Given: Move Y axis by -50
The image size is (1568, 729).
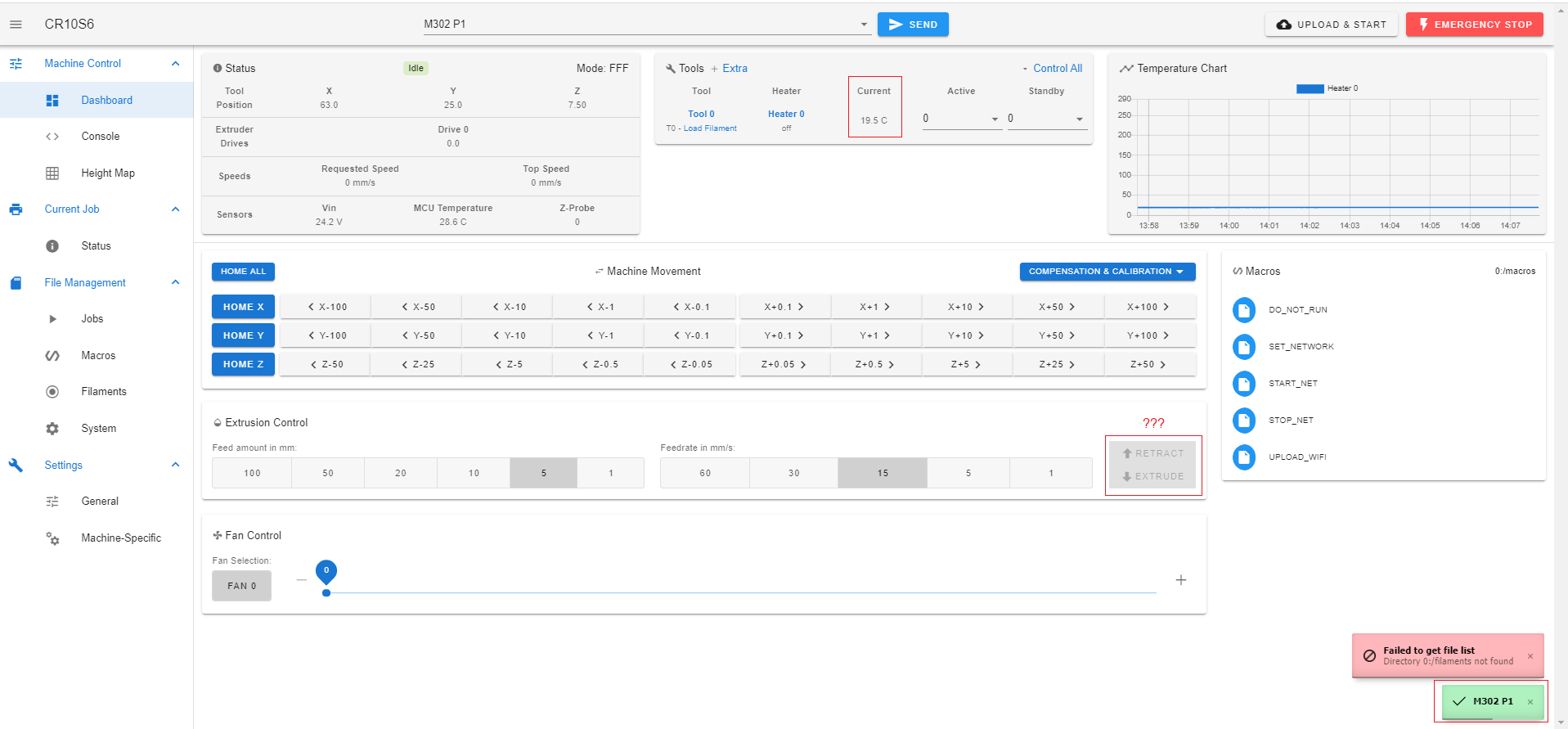Looking at the screenshot, I should point(417,335).
